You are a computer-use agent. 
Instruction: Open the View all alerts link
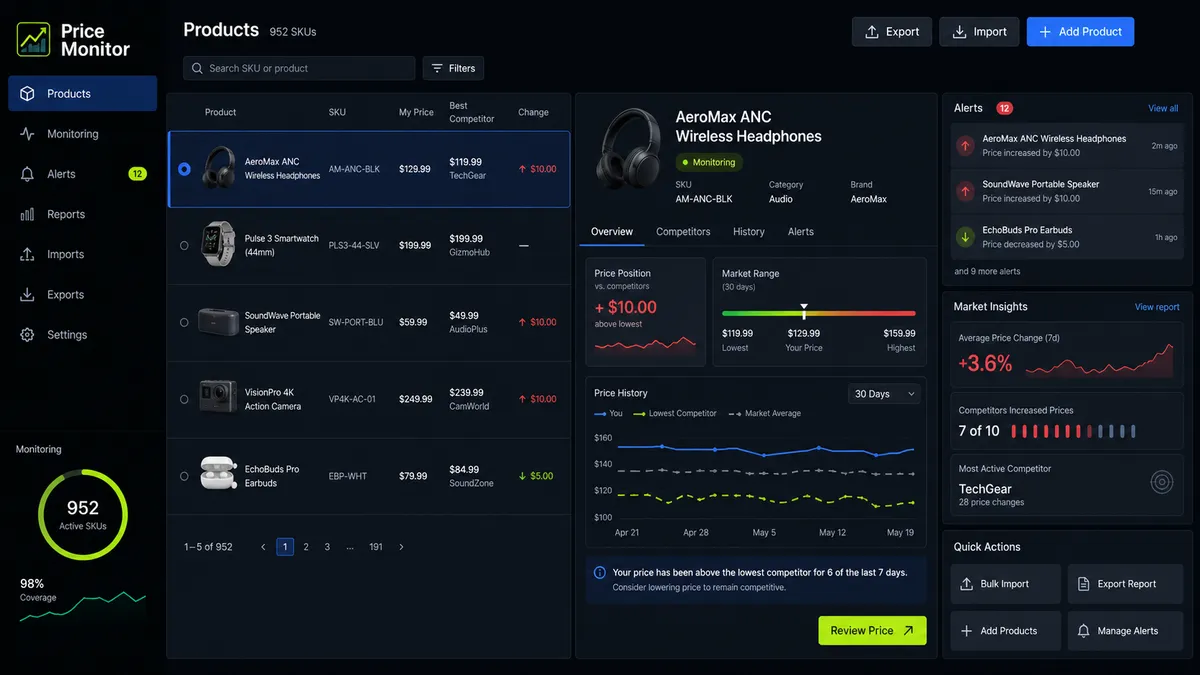(1163, 108)
